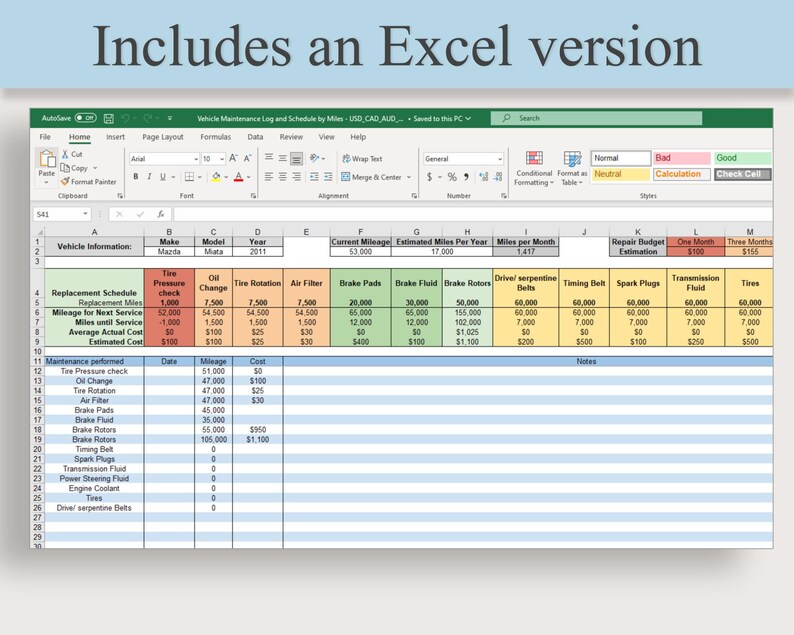Apply the Accounting dollar format
Image resolution: width=794 pixels, height=635 pixels.
point(429,177)
